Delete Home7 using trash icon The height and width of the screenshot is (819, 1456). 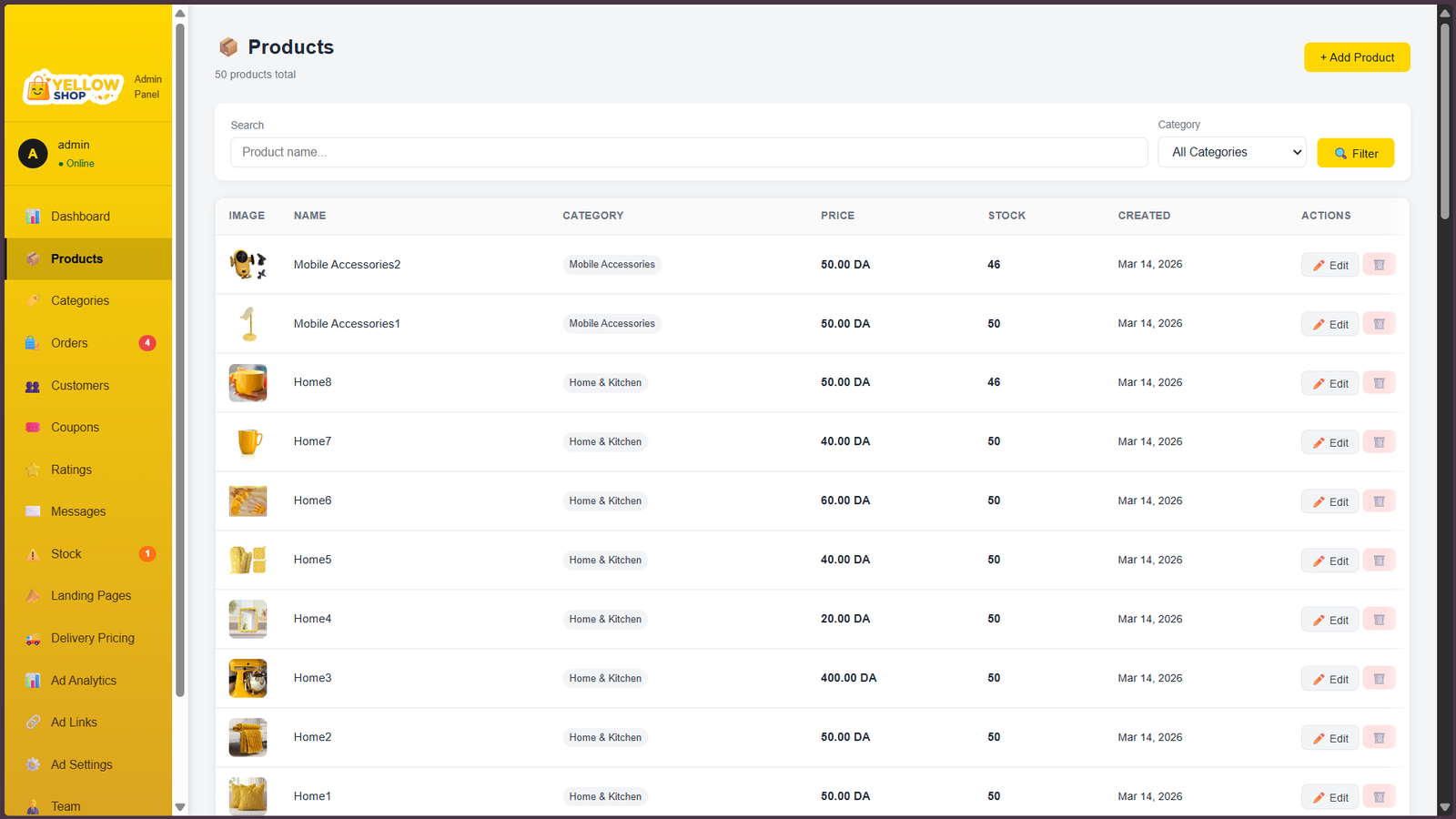[x=1379, y=442]
